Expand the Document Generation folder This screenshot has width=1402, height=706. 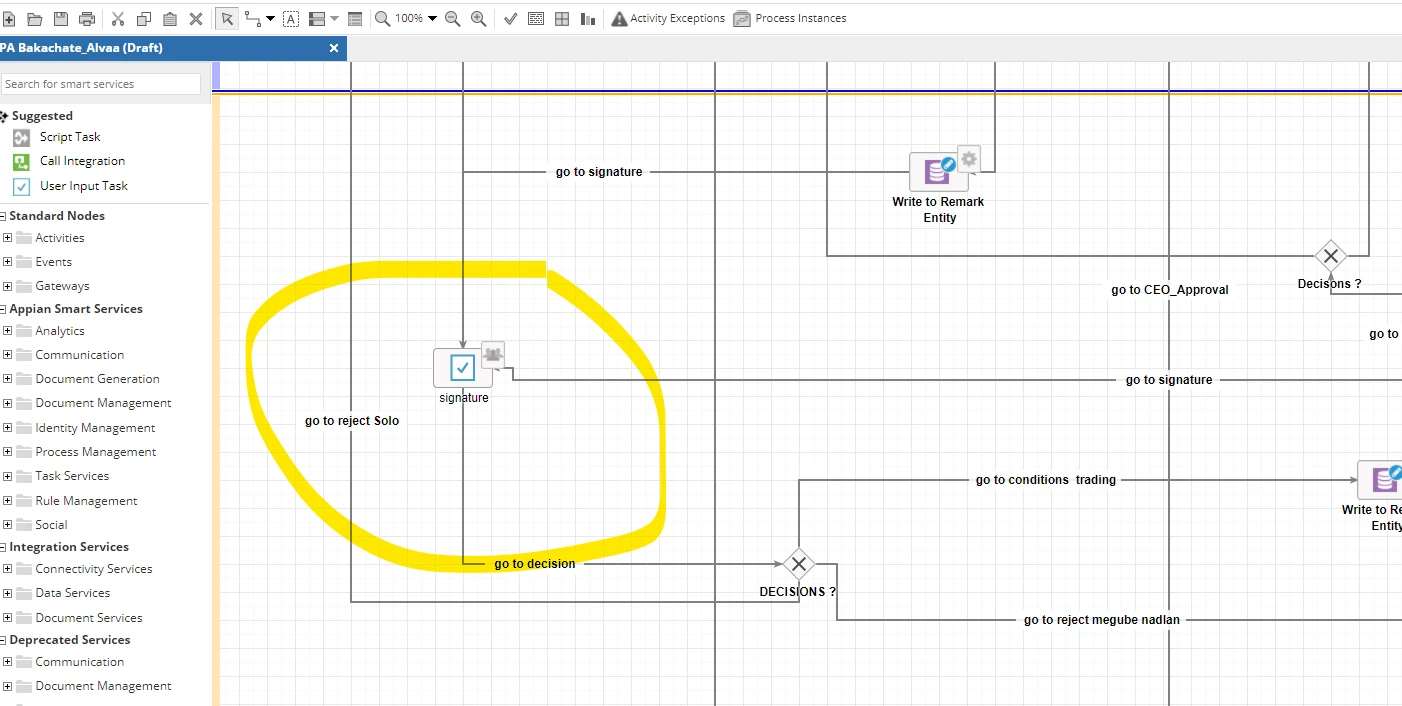(x=7, y=379)
